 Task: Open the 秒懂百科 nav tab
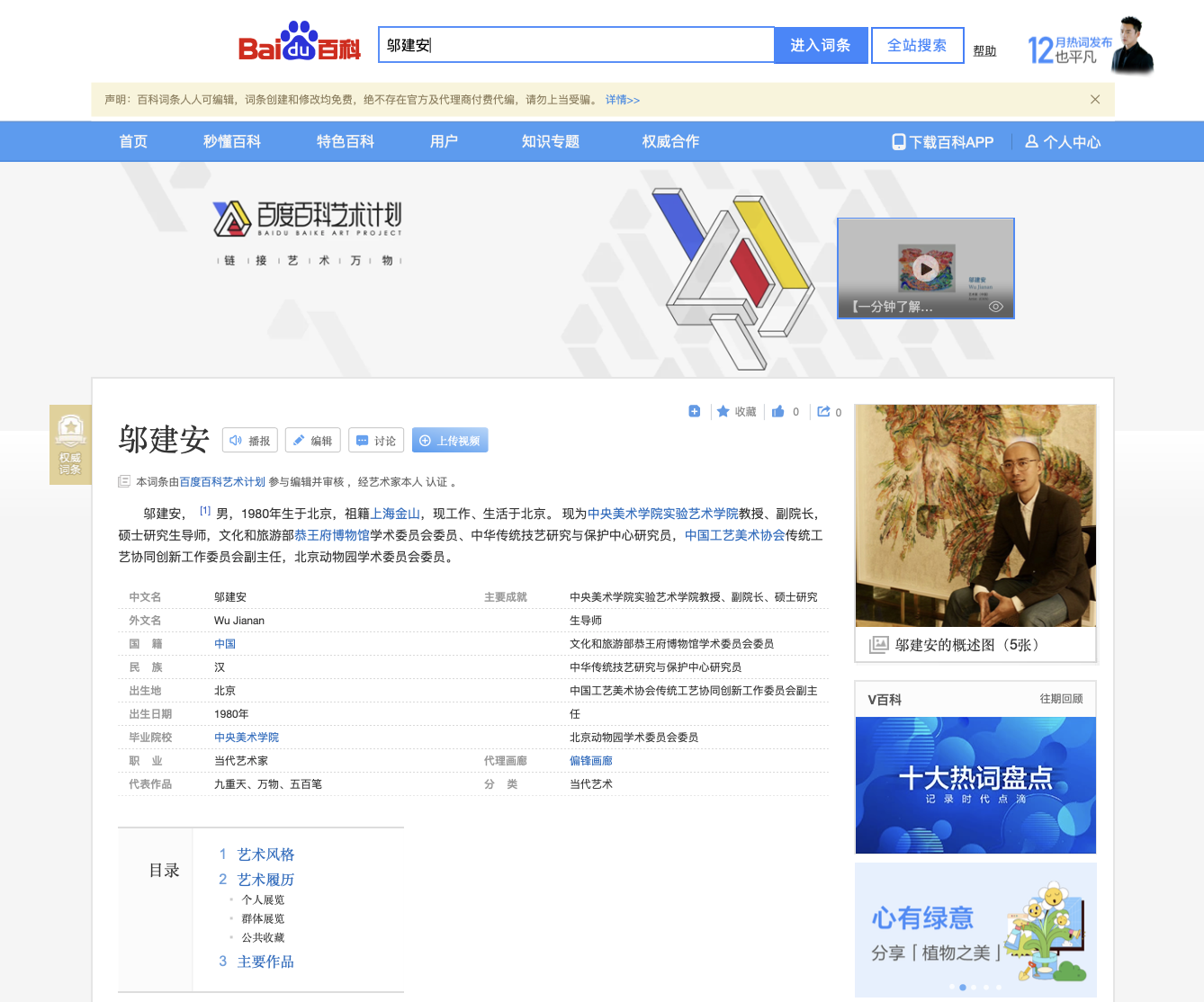pos(232,141)
